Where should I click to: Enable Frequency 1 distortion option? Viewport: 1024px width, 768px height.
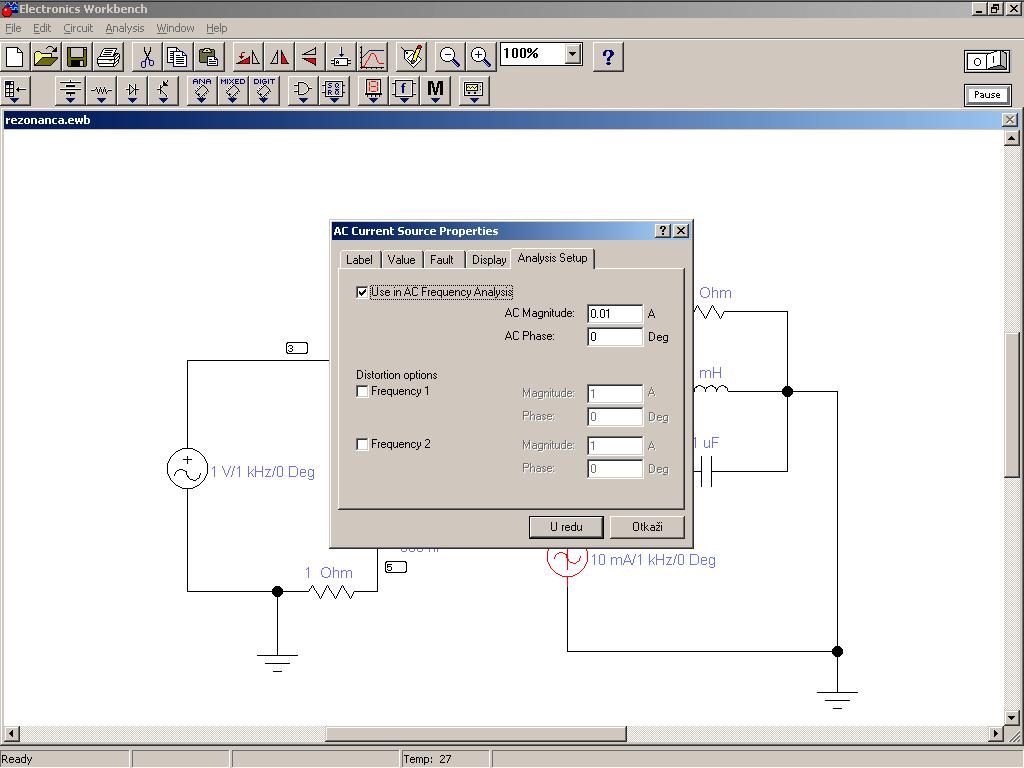tap(362, 391)
